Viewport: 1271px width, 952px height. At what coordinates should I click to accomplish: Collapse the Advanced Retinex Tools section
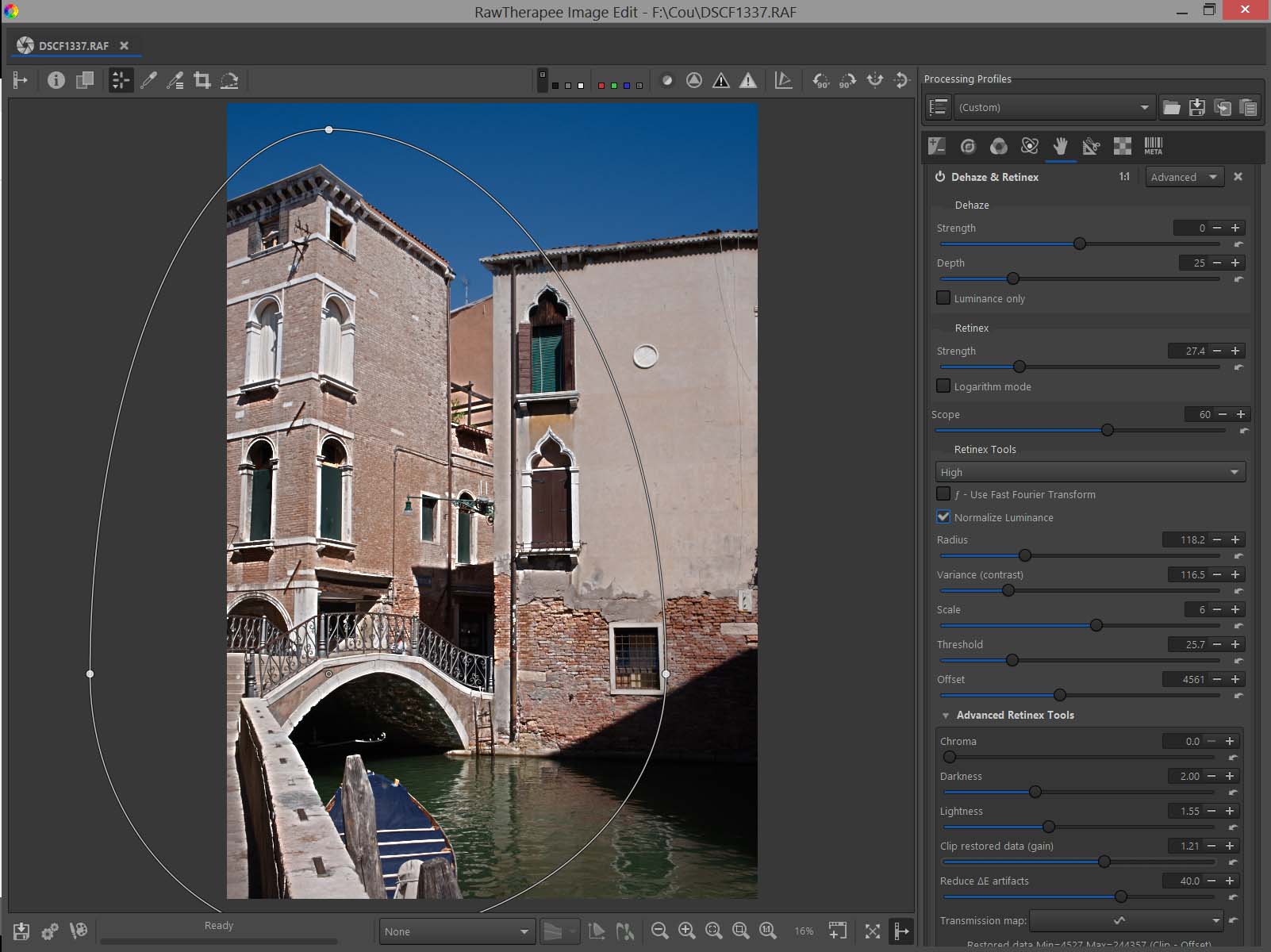946,716
